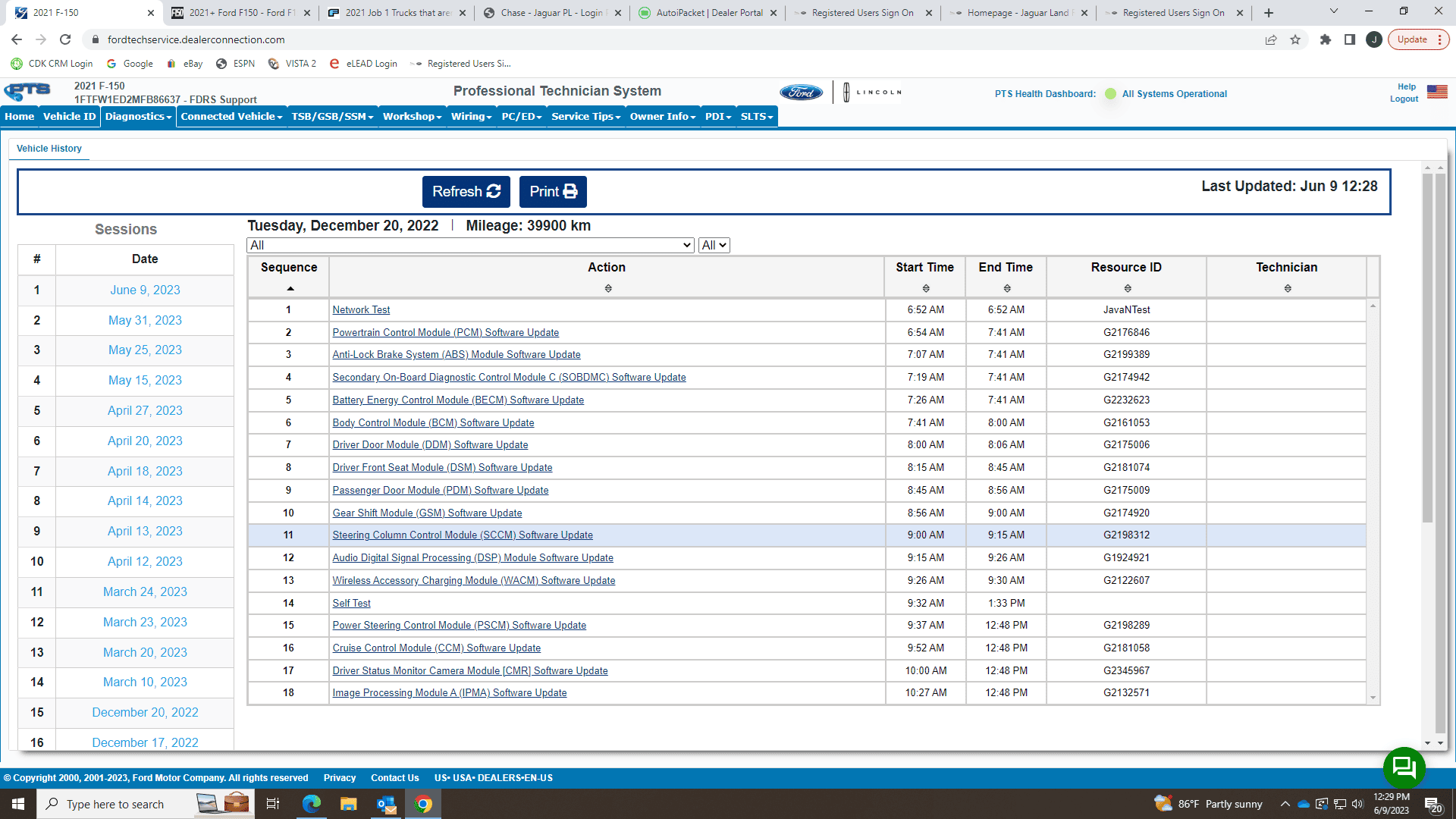Screen dimensions: 1456x819
Task: Click the browser reload page icon
Action: tap(65, 39)
